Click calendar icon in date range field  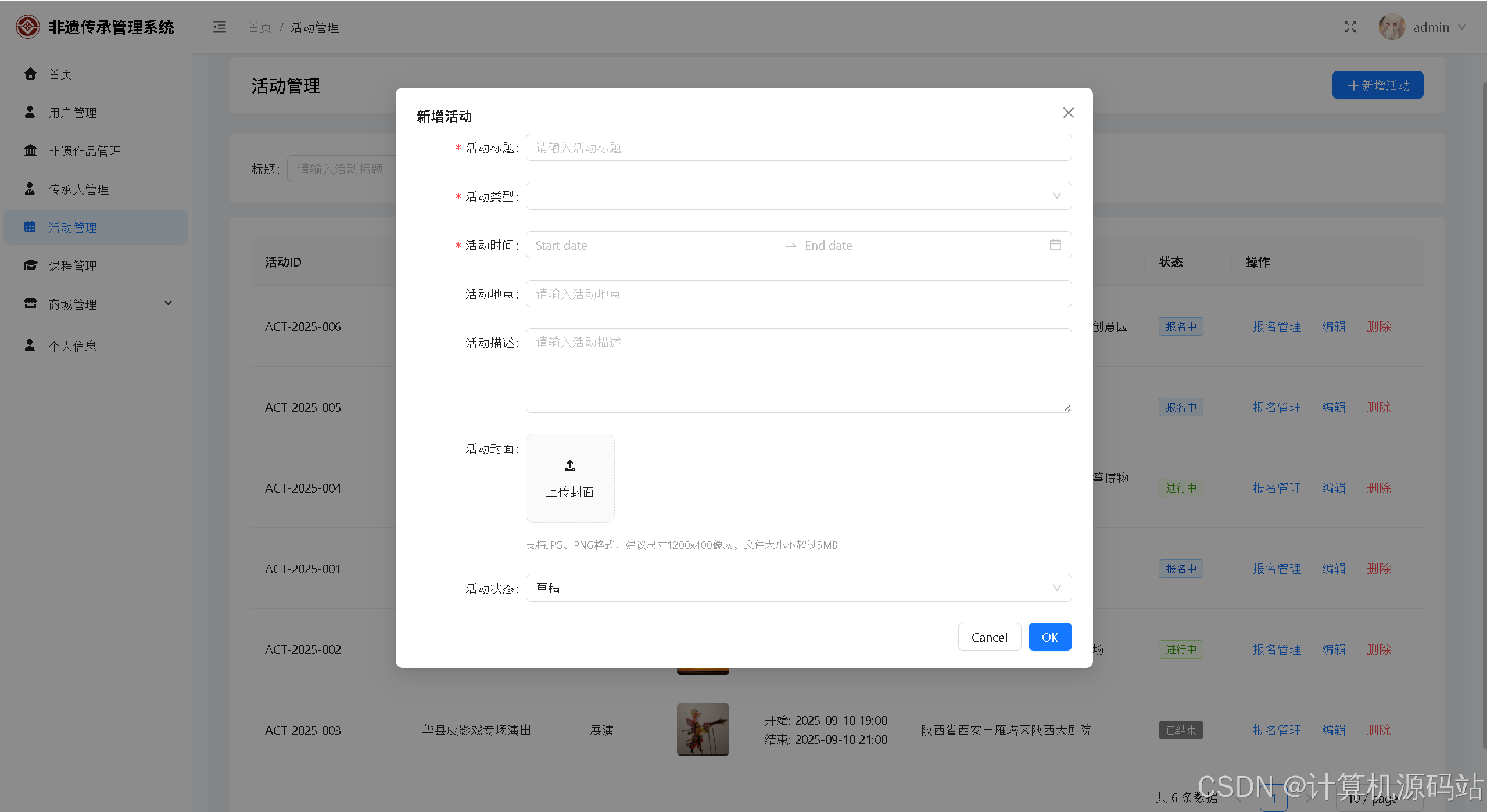point(1055,245)
